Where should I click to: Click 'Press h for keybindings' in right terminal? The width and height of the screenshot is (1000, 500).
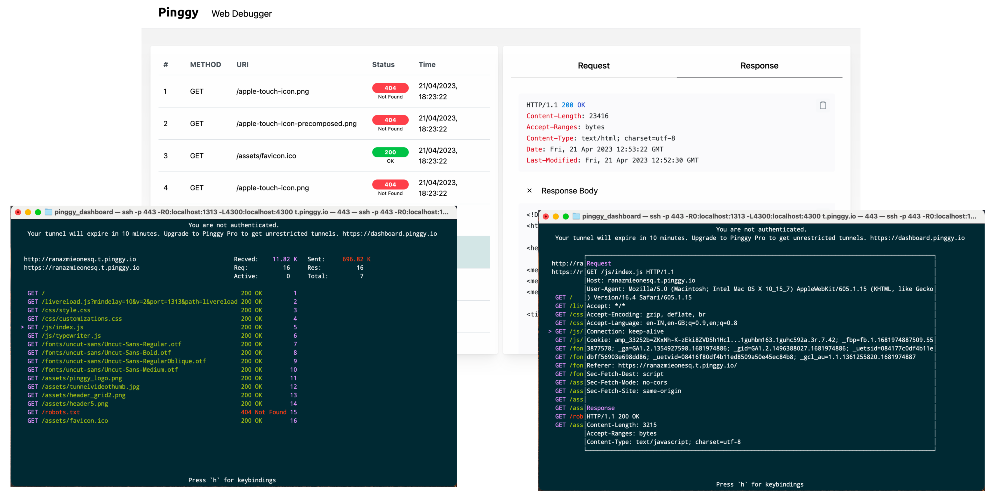pos(760,485)
